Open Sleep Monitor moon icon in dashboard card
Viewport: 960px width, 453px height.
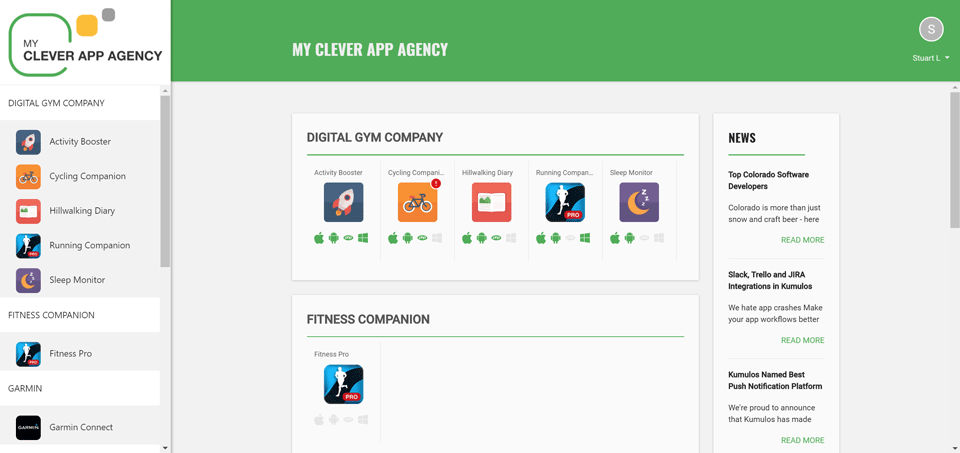639,202
